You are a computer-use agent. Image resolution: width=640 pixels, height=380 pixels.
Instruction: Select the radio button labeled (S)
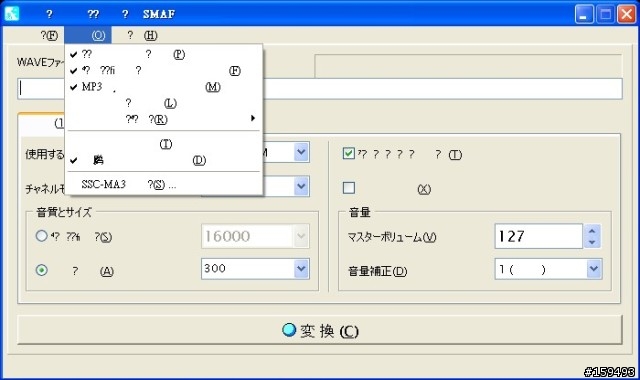[x=42, y=236]
